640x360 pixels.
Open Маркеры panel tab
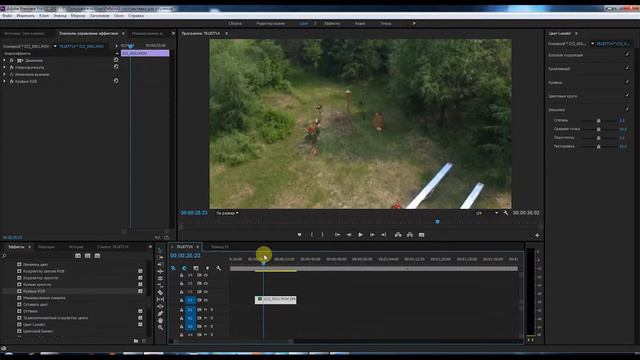click(x=46, y=247)
